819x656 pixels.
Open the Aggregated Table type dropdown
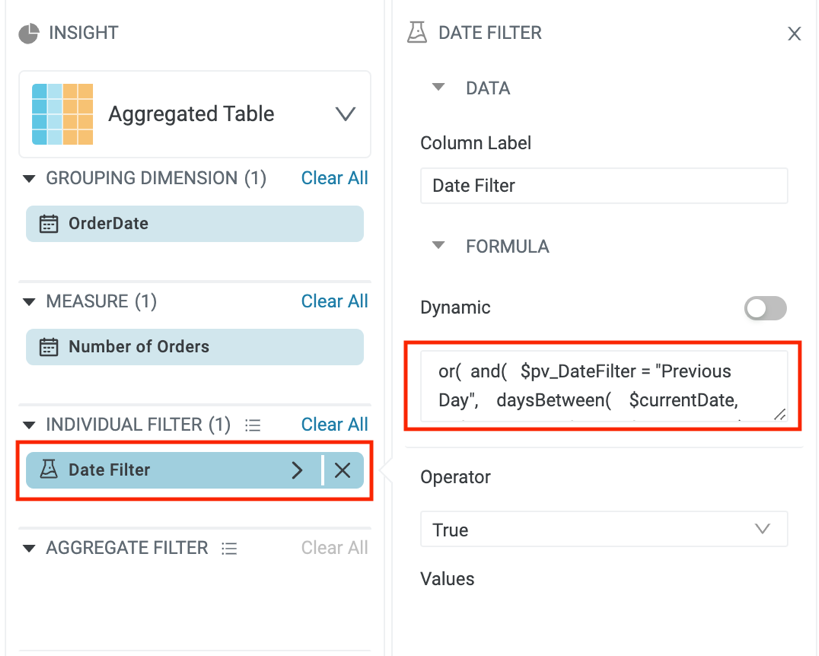coord(345,114)
